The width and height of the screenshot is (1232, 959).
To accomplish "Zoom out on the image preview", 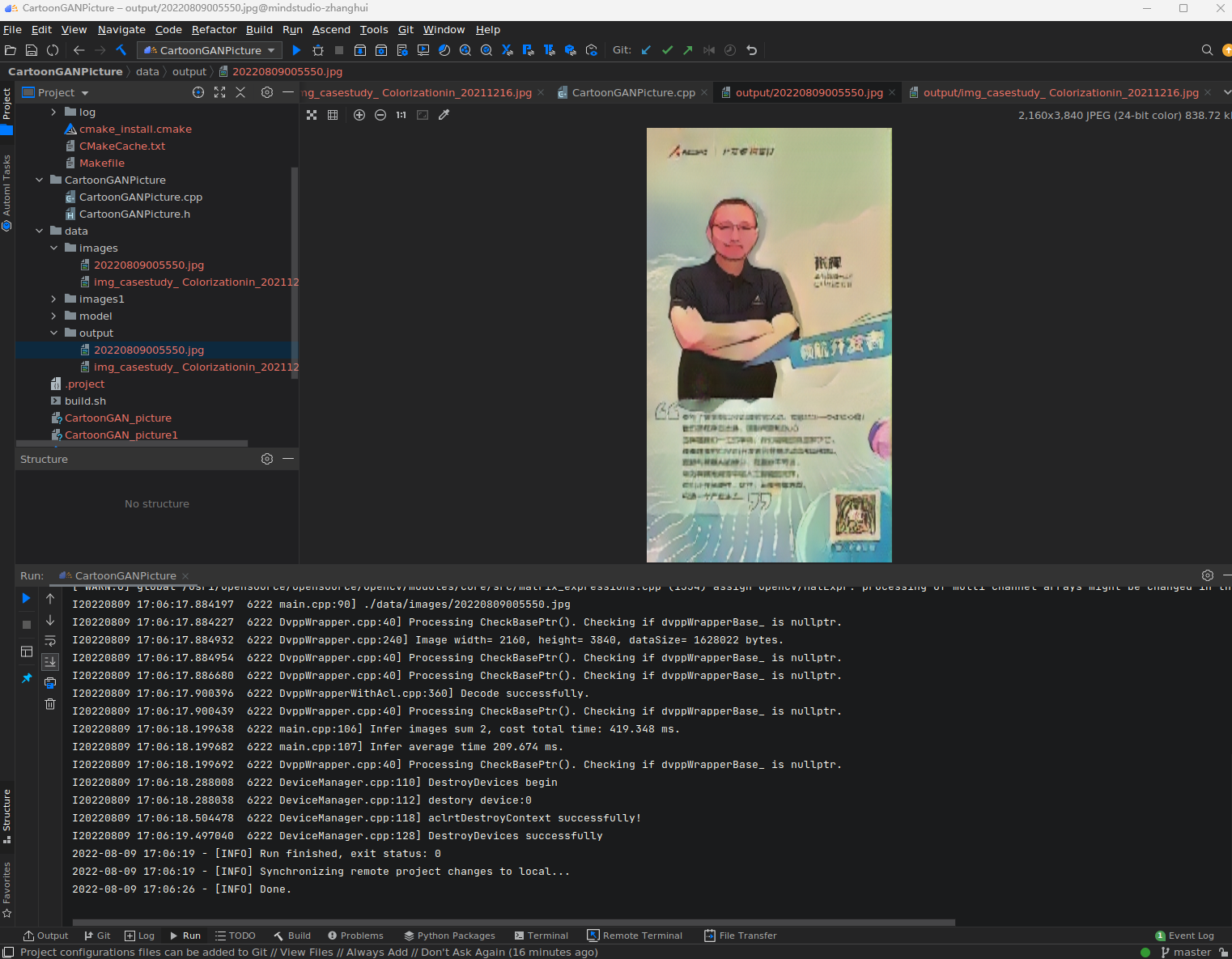I will coord(380,115).
